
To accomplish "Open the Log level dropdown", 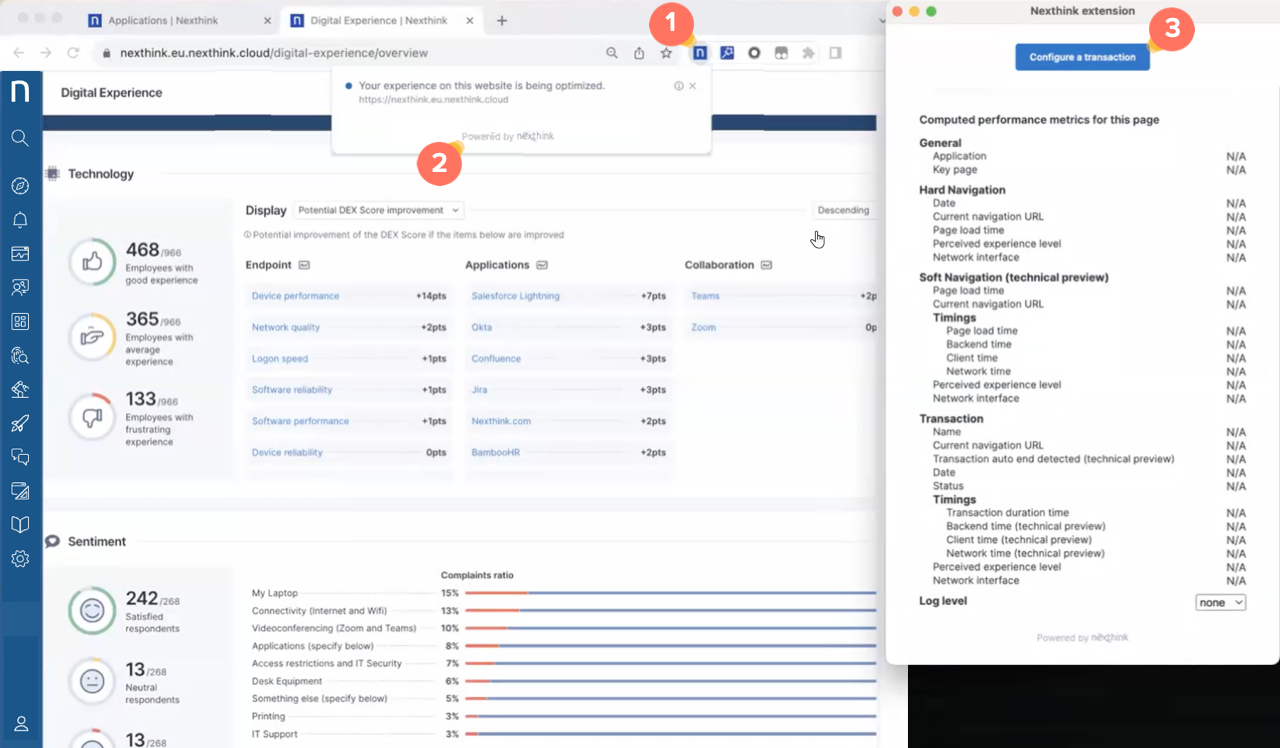I will point(1220,602).
